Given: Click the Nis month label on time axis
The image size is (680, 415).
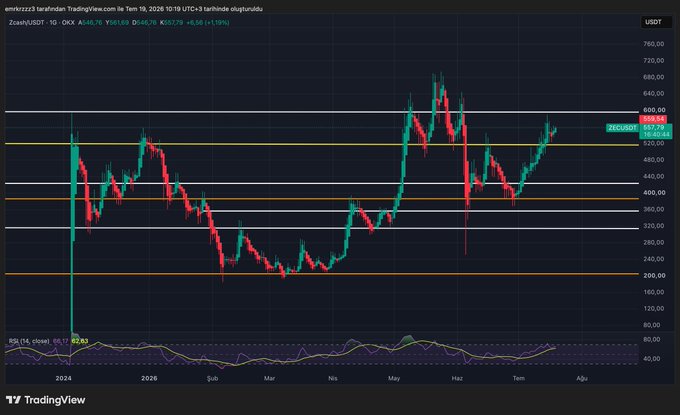Looking at the screenshot, I should click(333, 378).
